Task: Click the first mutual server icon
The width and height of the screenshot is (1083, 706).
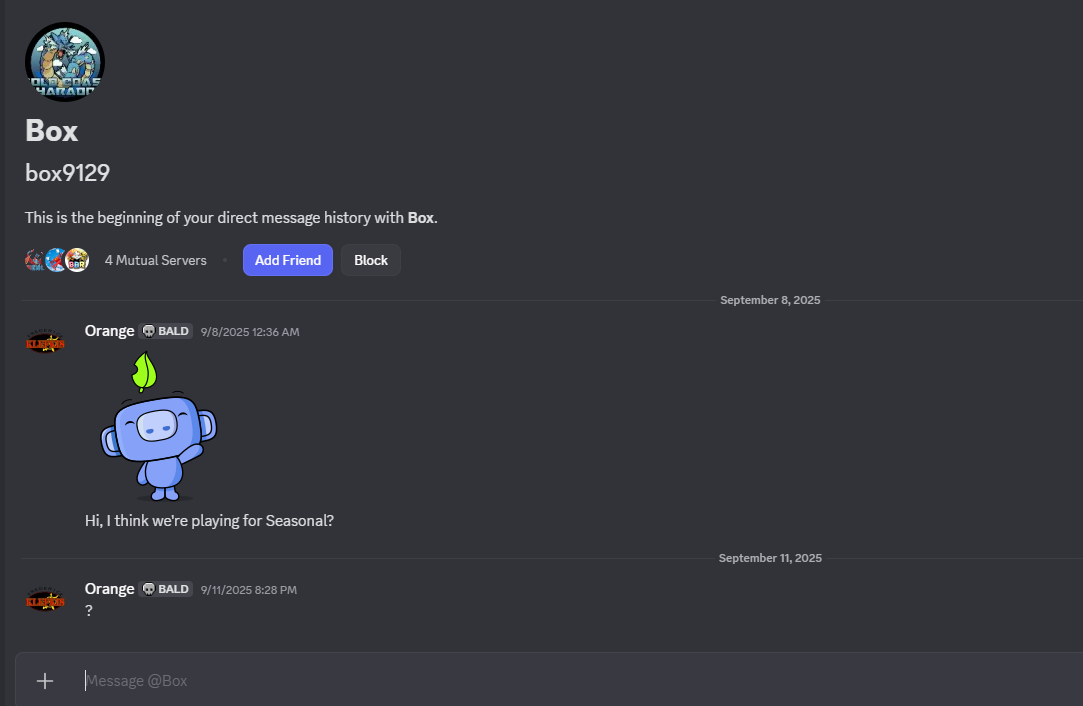Action: [x=35, y=261]
